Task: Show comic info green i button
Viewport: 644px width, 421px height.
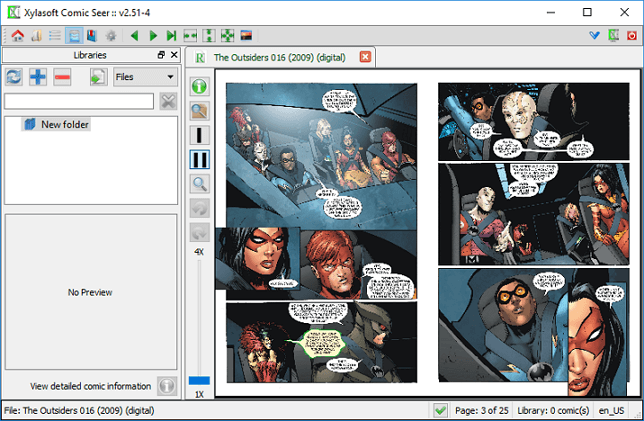Action: point(200,87)
